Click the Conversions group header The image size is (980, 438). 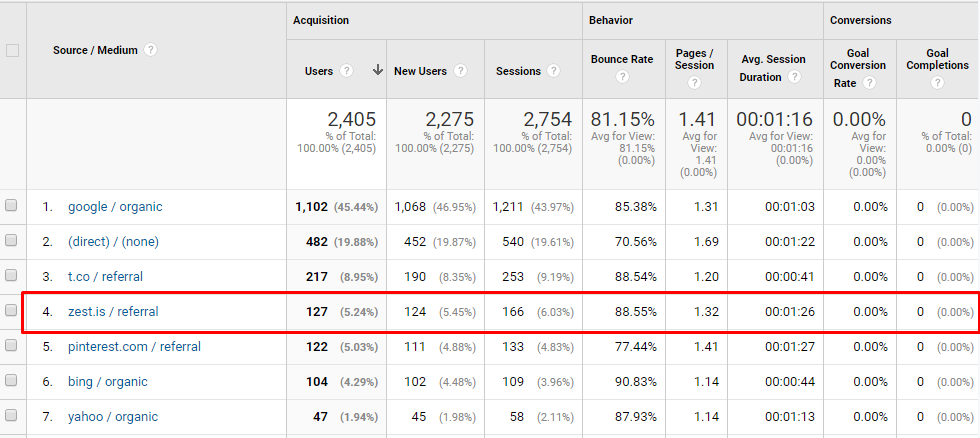[861, 20]
